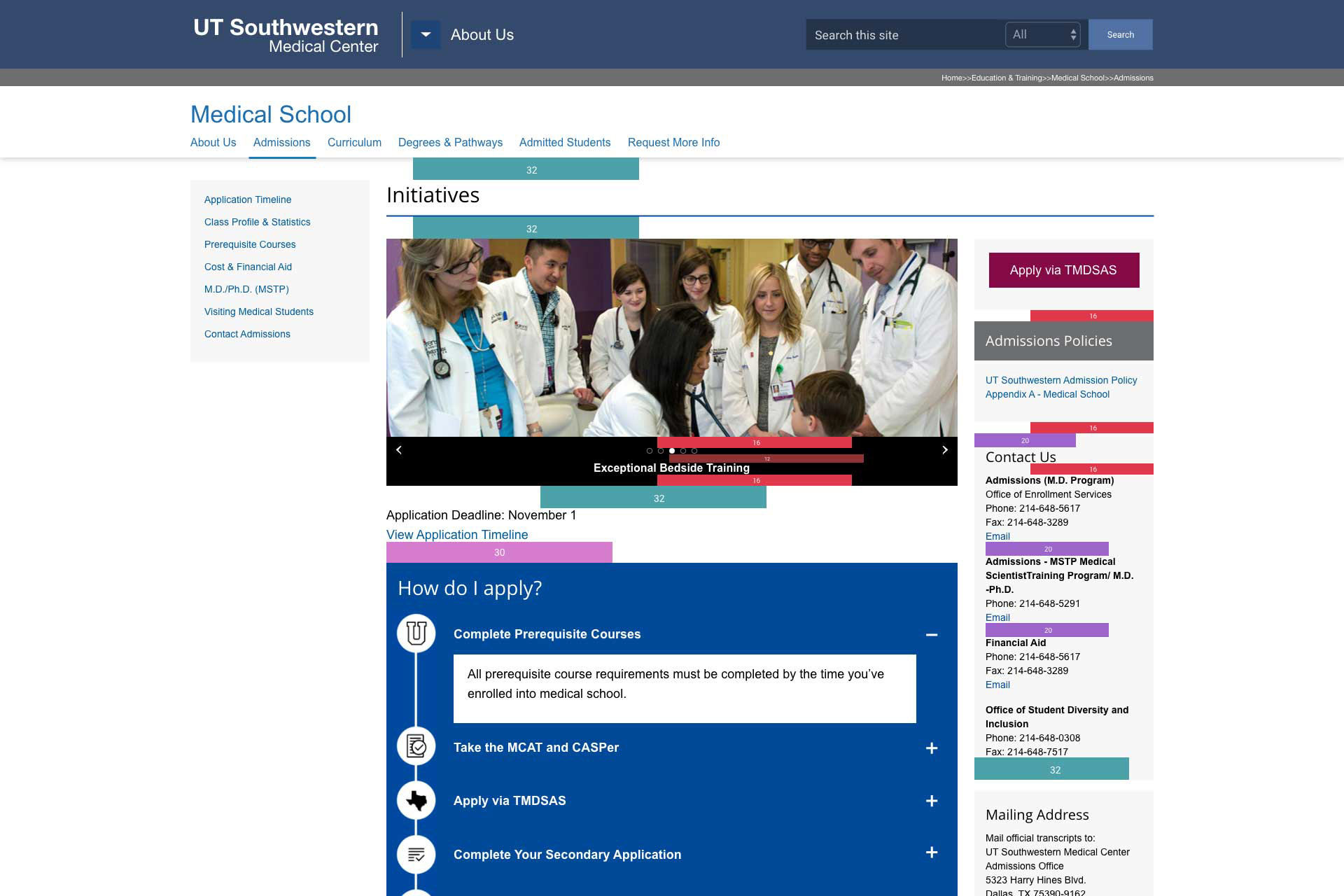The width and height of the screenshot is (1344, 896).
Task: Click the Secondary Application list icon
Action: click(416, 855)
